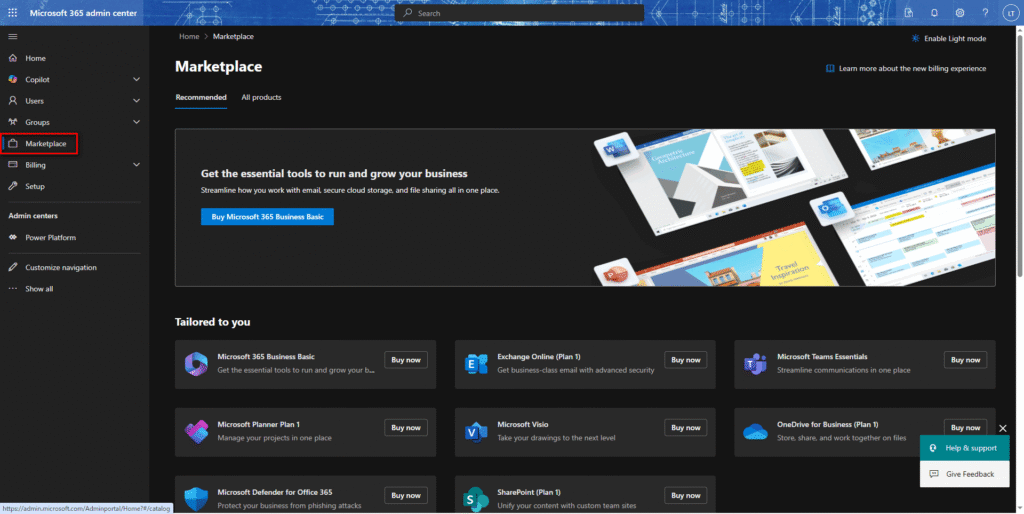Viewport: 1024px width, 514px height.
Task: Open the app launcher waffle icon
Action: [x=13, y=13]
